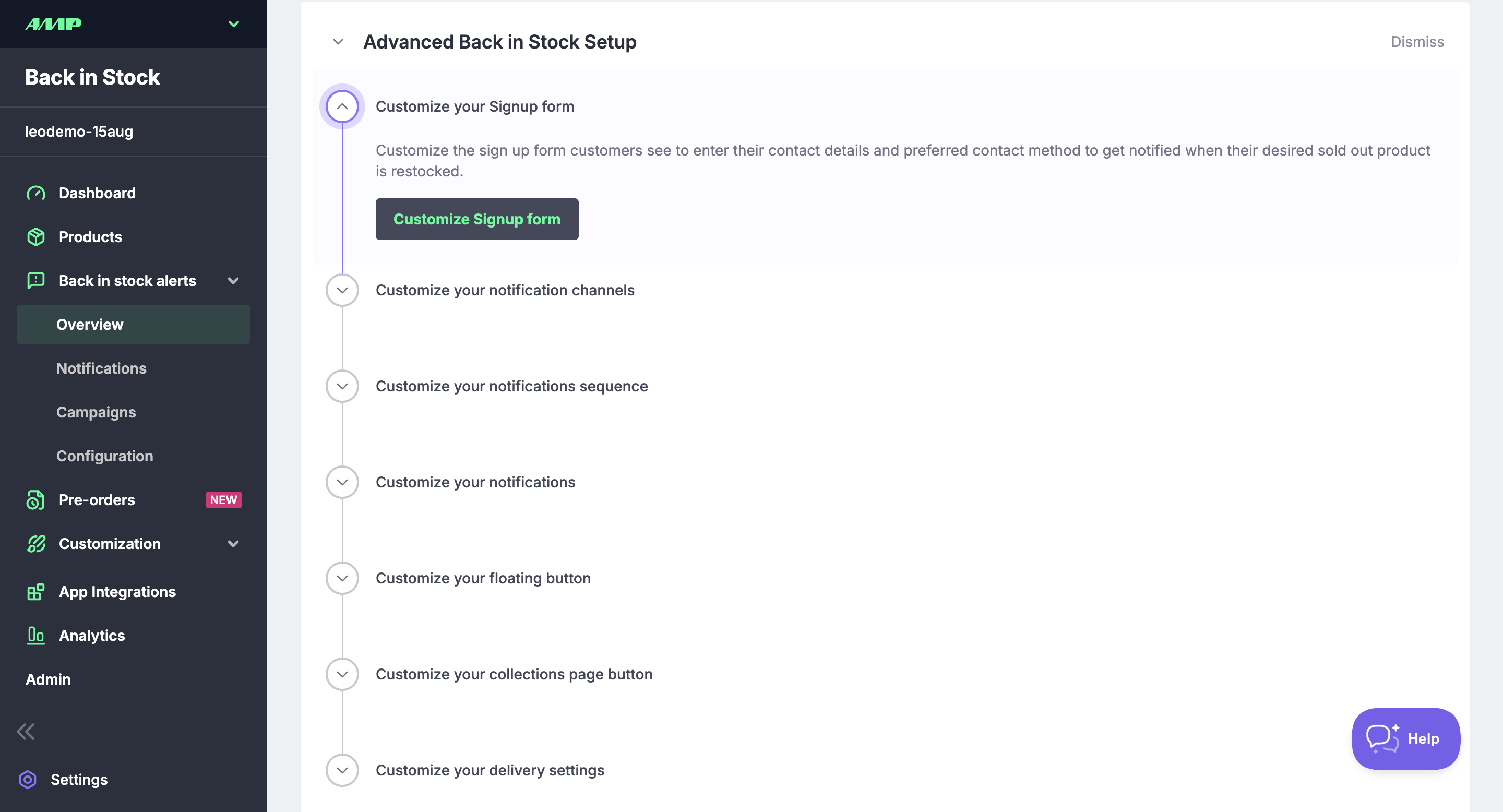
Task: Collapse the Customization submenu chevron
Action: [x=233, y=544]
